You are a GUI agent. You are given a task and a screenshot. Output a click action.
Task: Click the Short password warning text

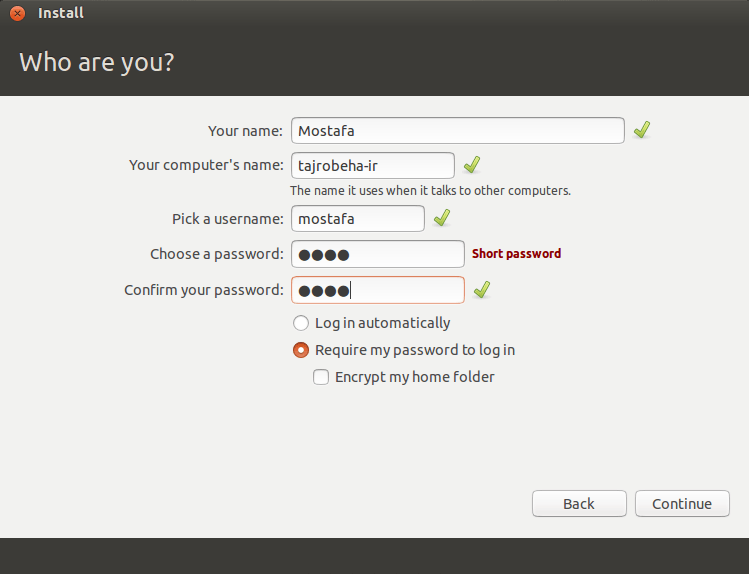click(516, 254)
